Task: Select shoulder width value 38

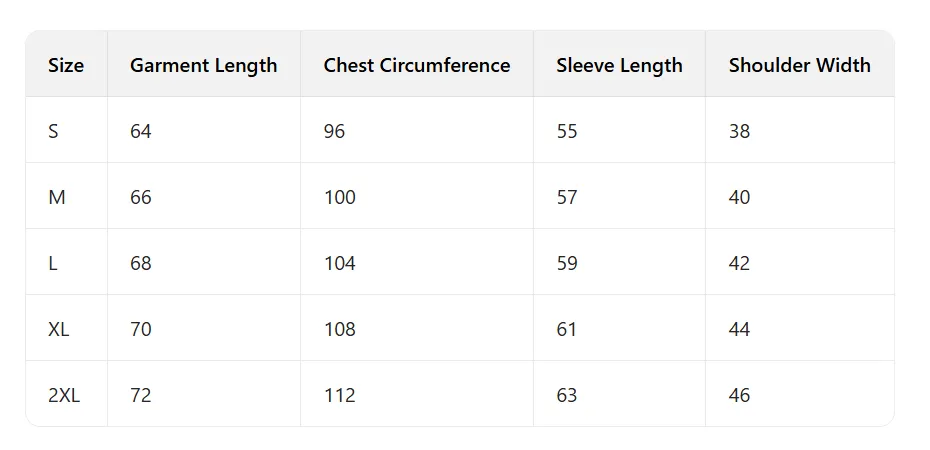Action: [x=739, y=131]
